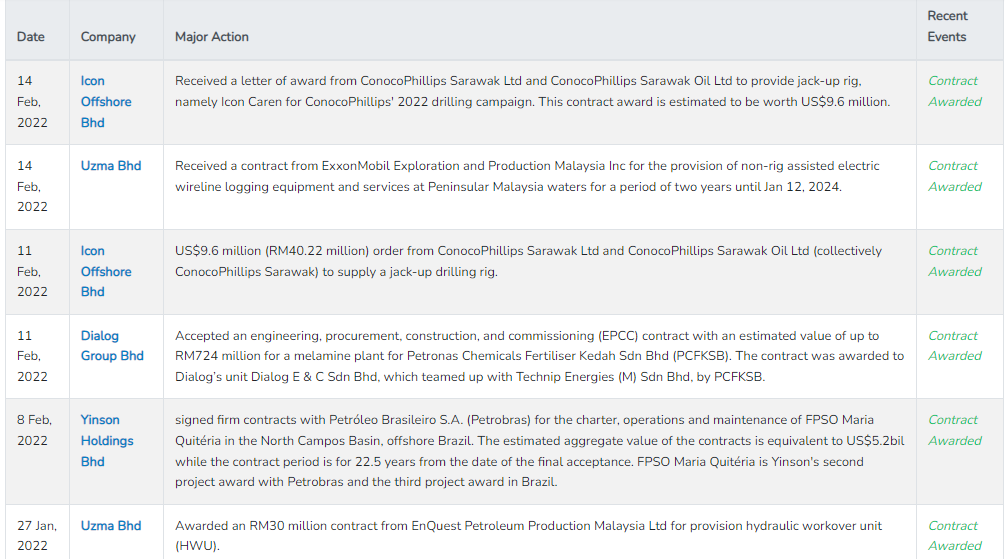The image size is (1005, 559).
Task: Click the Icon Caren jack-up rig description
Action: point(533,91)
